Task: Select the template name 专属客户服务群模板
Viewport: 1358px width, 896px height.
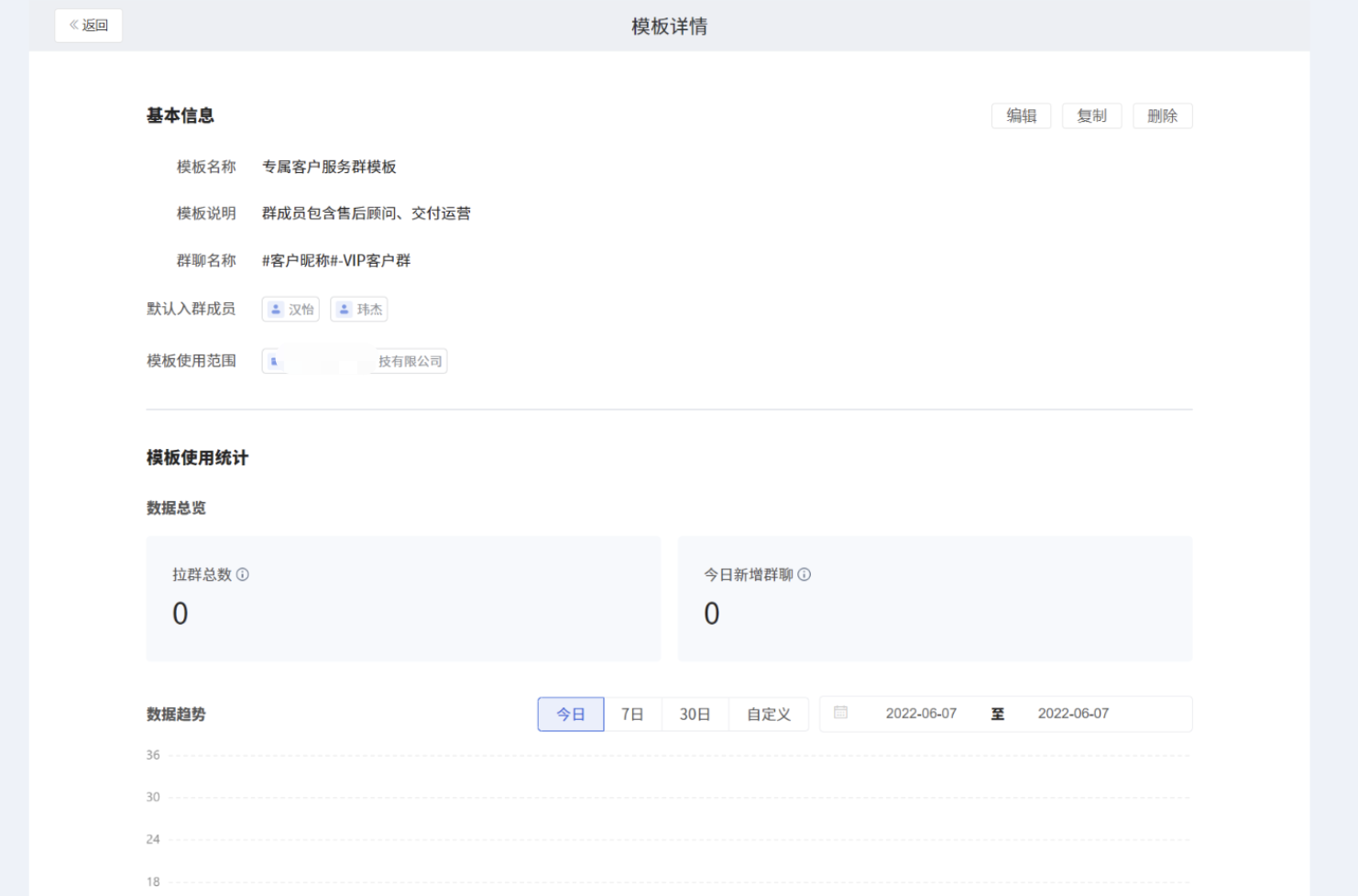Action: click(x=329, y=167)
